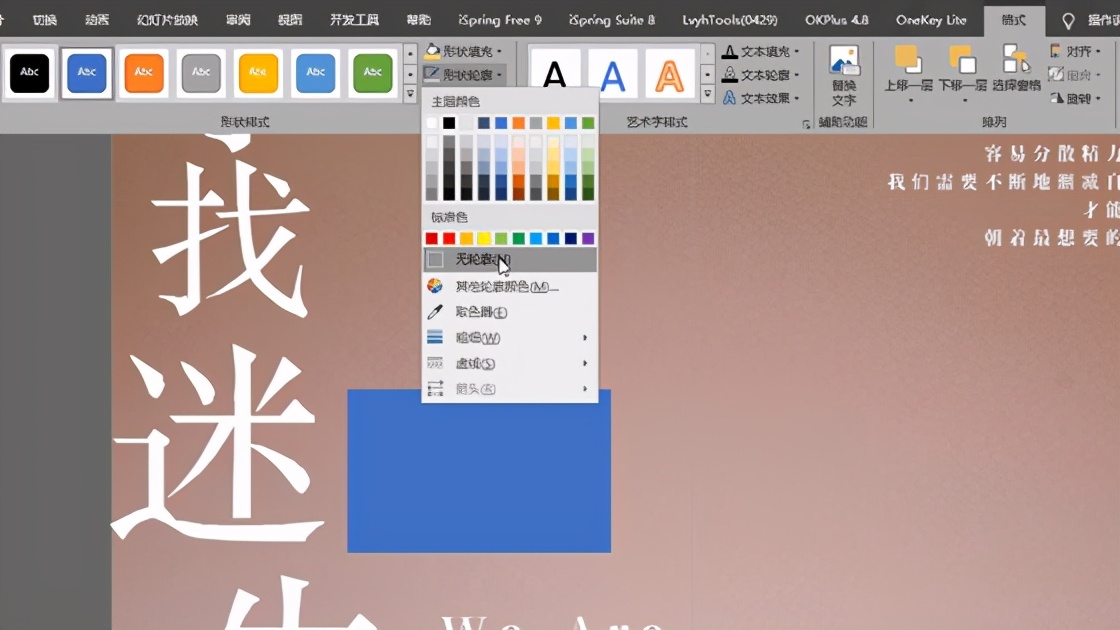Click Send Backward (下移一层) icon
Image resolution: width=1120 pixels, height=630 pixels.
click(x=962, y=60)
